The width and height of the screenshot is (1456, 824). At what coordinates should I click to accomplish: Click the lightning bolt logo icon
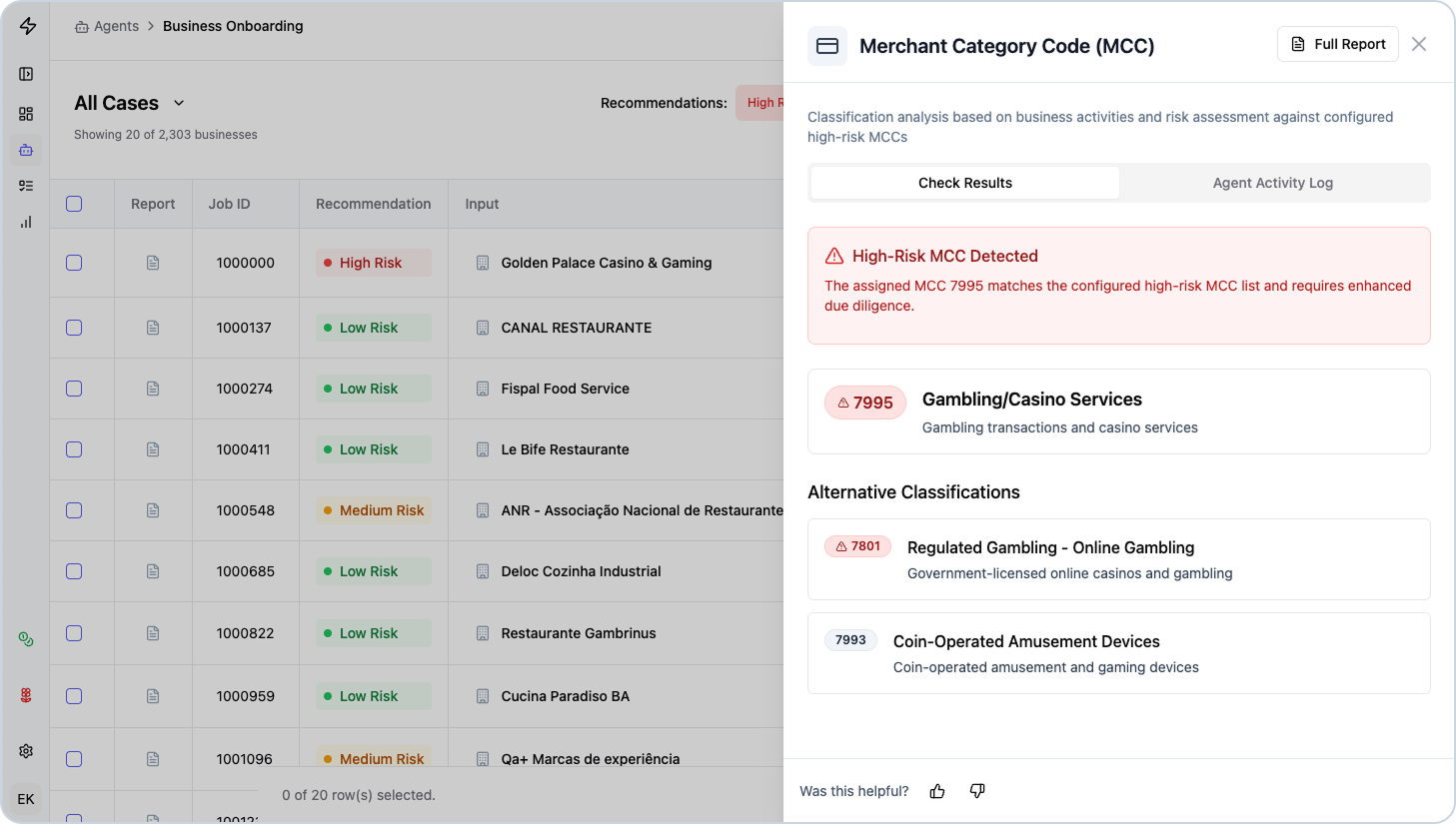tap(28, 27)
